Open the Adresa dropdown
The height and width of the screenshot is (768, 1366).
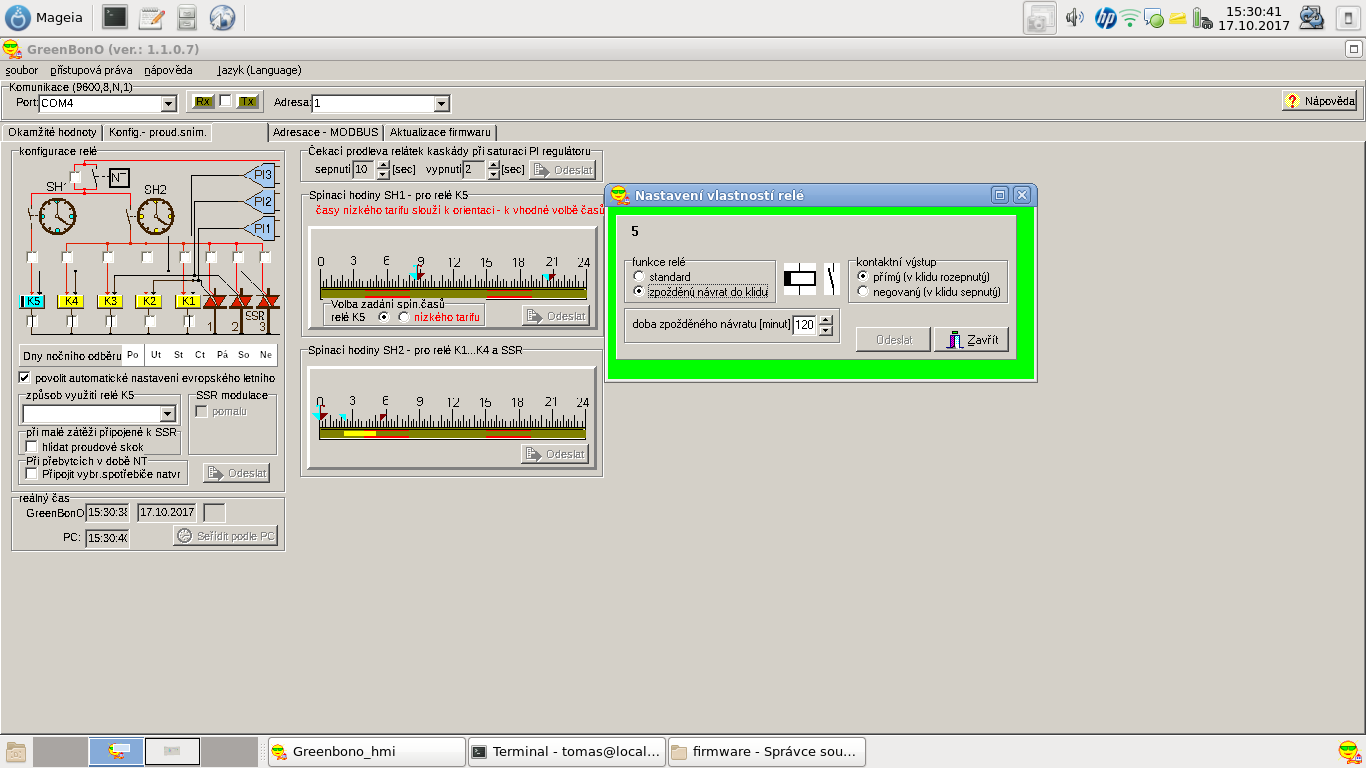(441, 103)
